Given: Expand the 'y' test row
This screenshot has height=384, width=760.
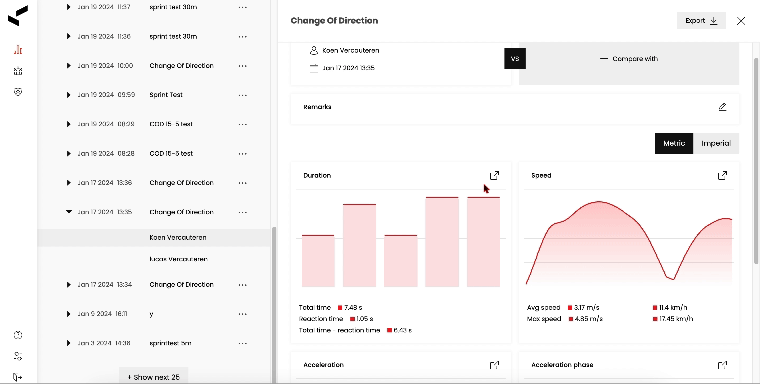Looking at the screenshot, I should [x=68, y=314].
